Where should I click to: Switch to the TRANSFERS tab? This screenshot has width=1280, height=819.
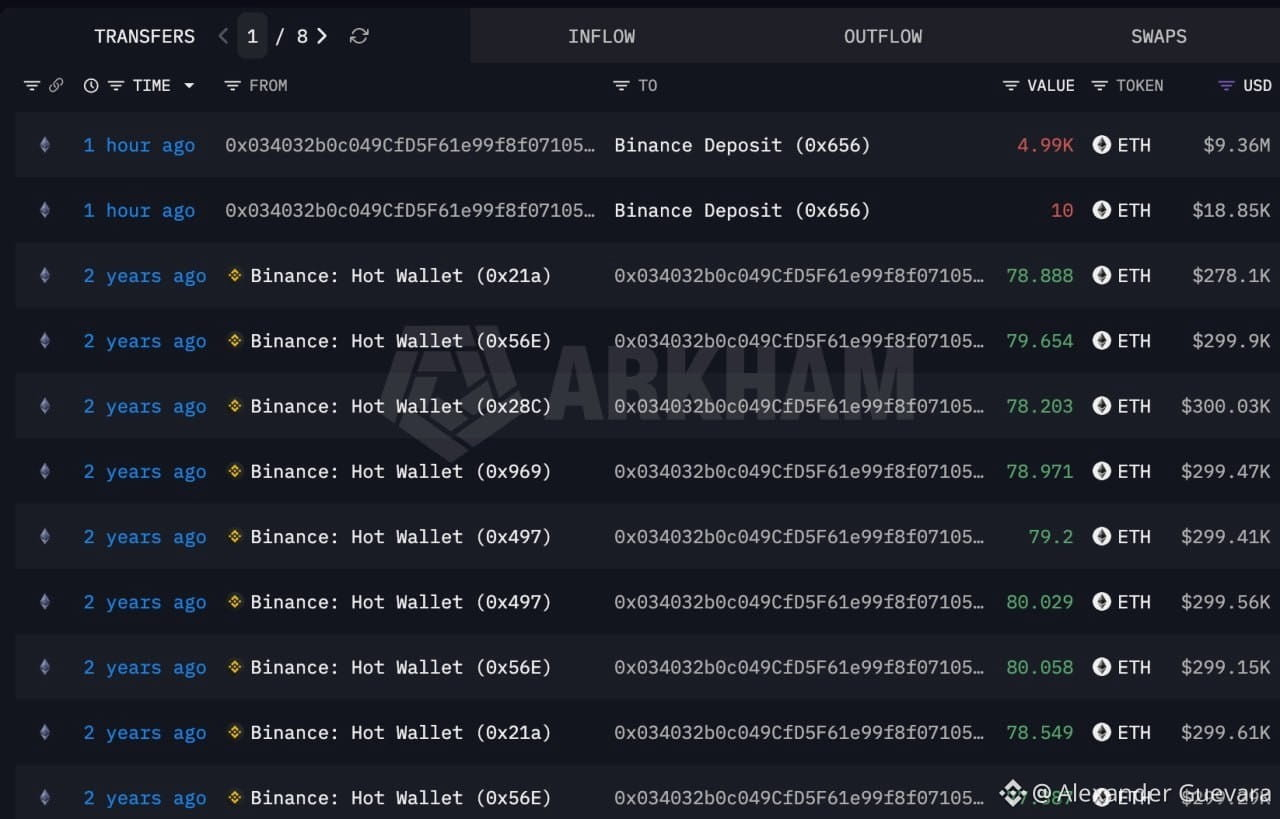144,36
